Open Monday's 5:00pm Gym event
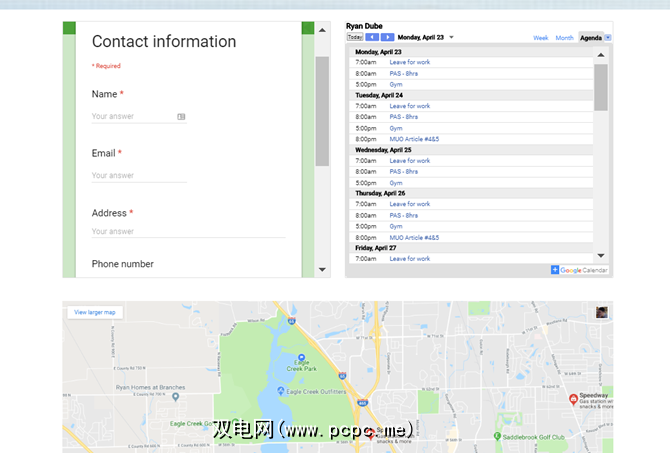670x453 pixels. point(396,84)
